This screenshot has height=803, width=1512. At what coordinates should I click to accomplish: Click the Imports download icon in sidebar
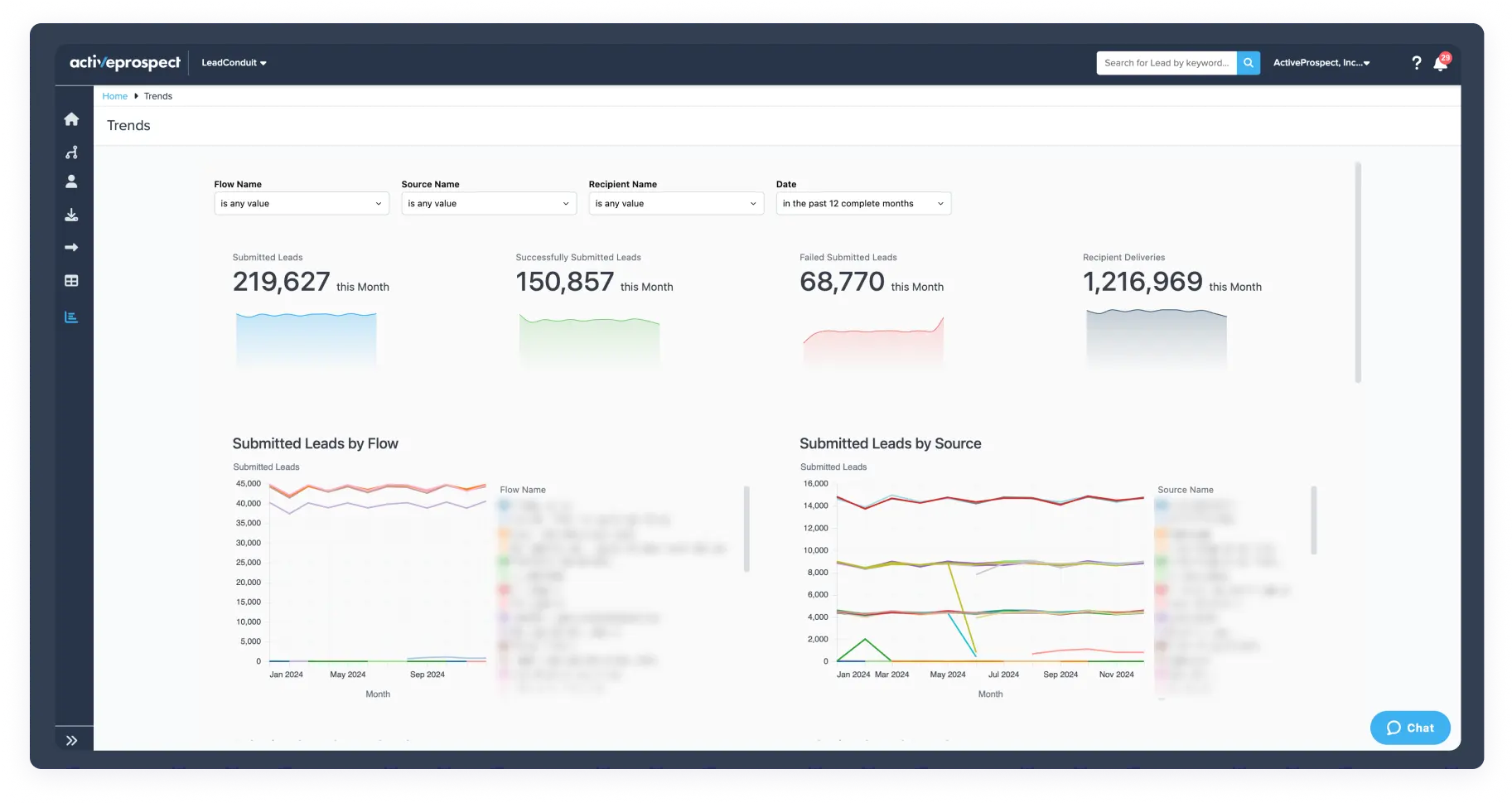[72, 214]
